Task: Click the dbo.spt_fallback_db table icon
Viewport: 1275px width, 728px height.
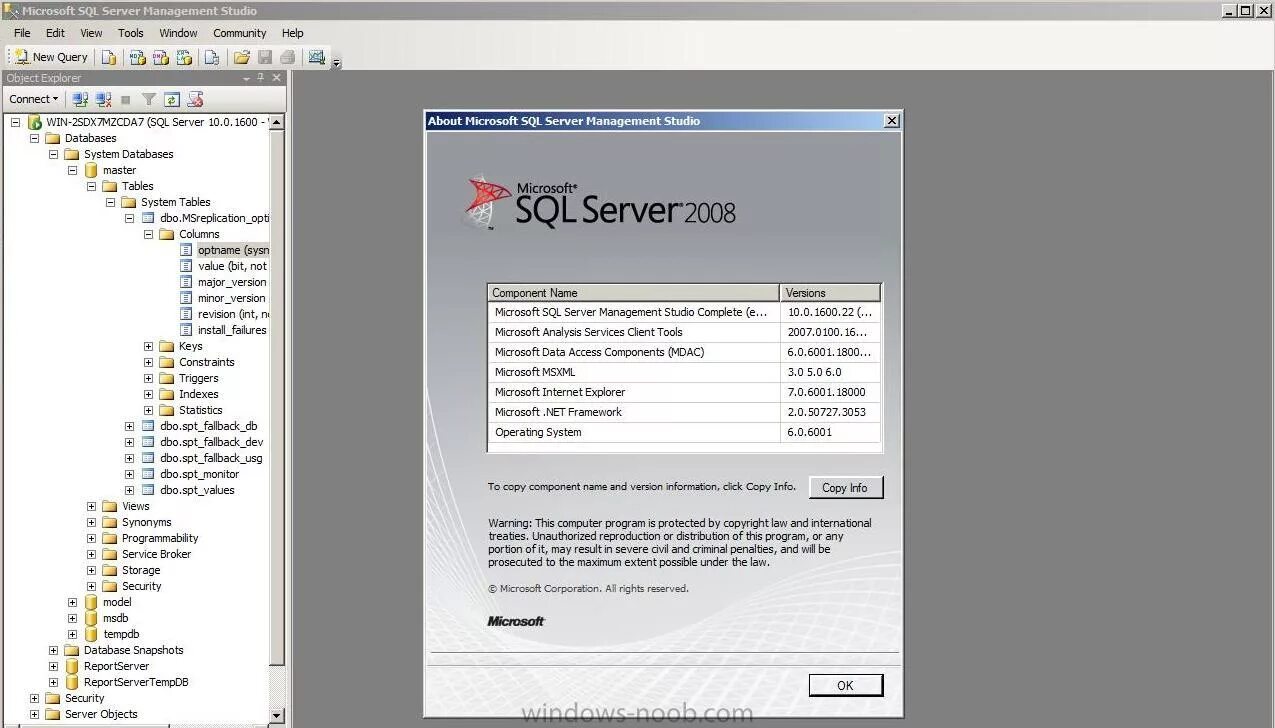Action: pyautogui.click(x=148, y=426)
